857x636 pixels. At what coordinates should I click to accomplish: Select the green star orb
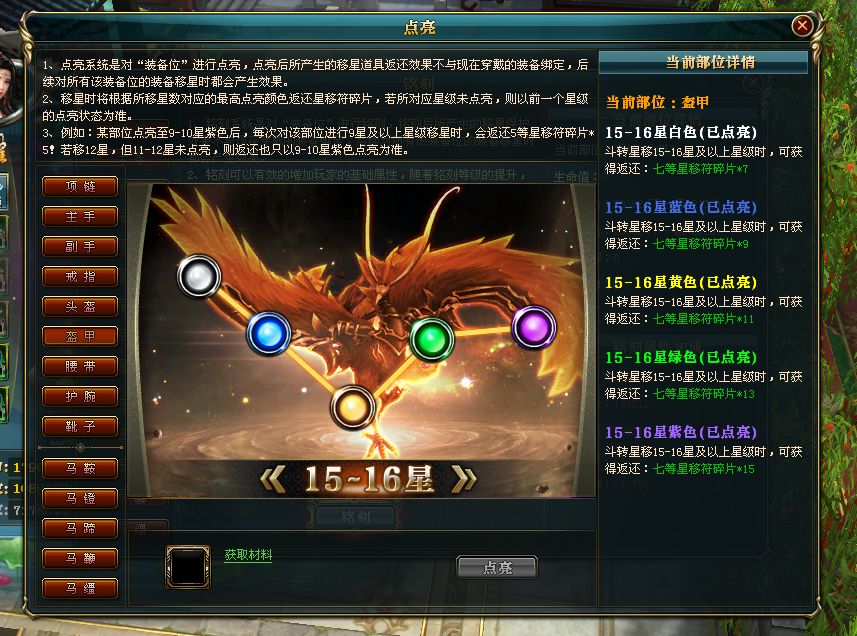(432, 339)
